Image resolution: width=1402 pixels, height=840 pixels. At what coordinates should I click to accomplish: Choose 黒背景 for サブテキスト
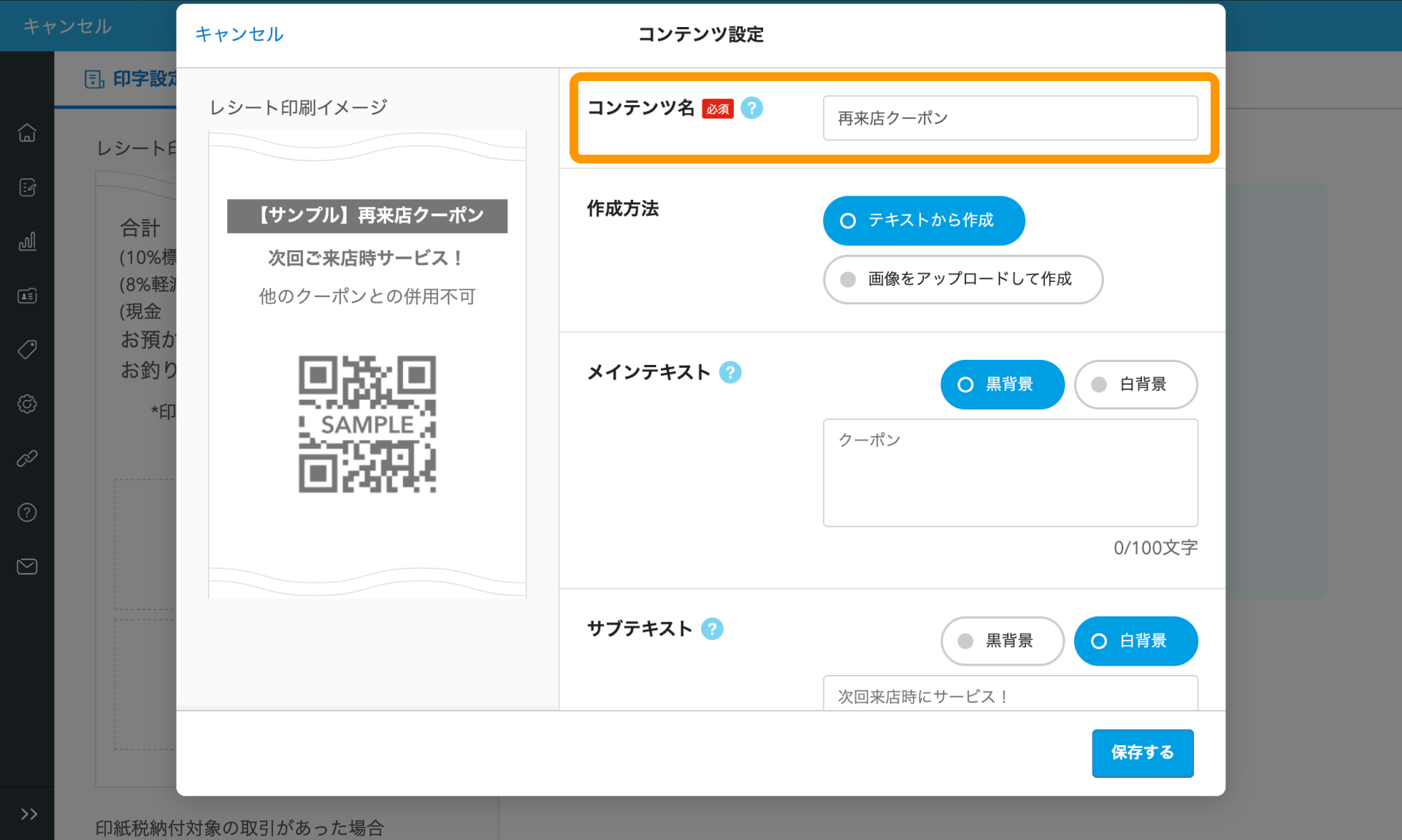1002,641
